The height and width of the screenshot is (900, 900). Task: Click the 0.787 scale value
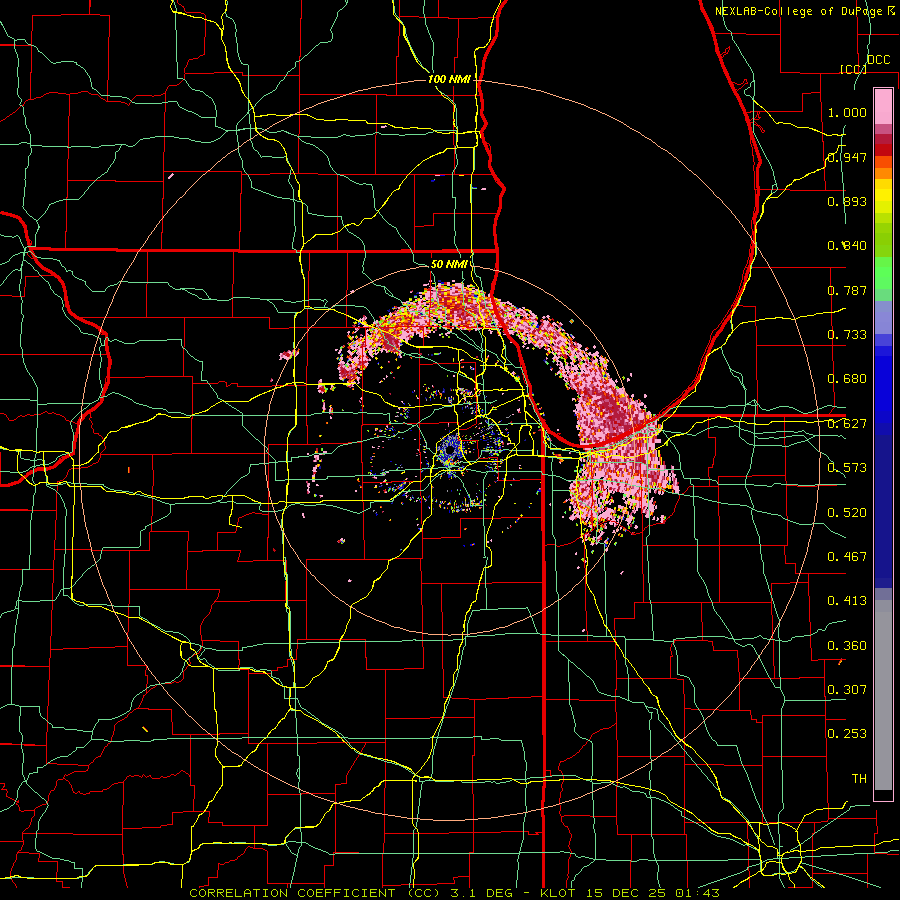847,290
